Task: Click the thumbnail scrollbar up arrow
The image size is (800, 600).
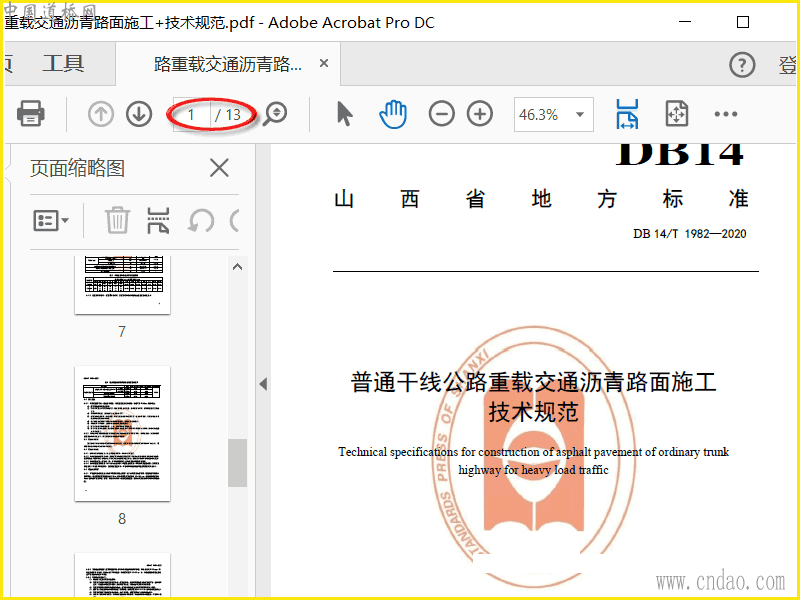Action: tap(237, 267)
